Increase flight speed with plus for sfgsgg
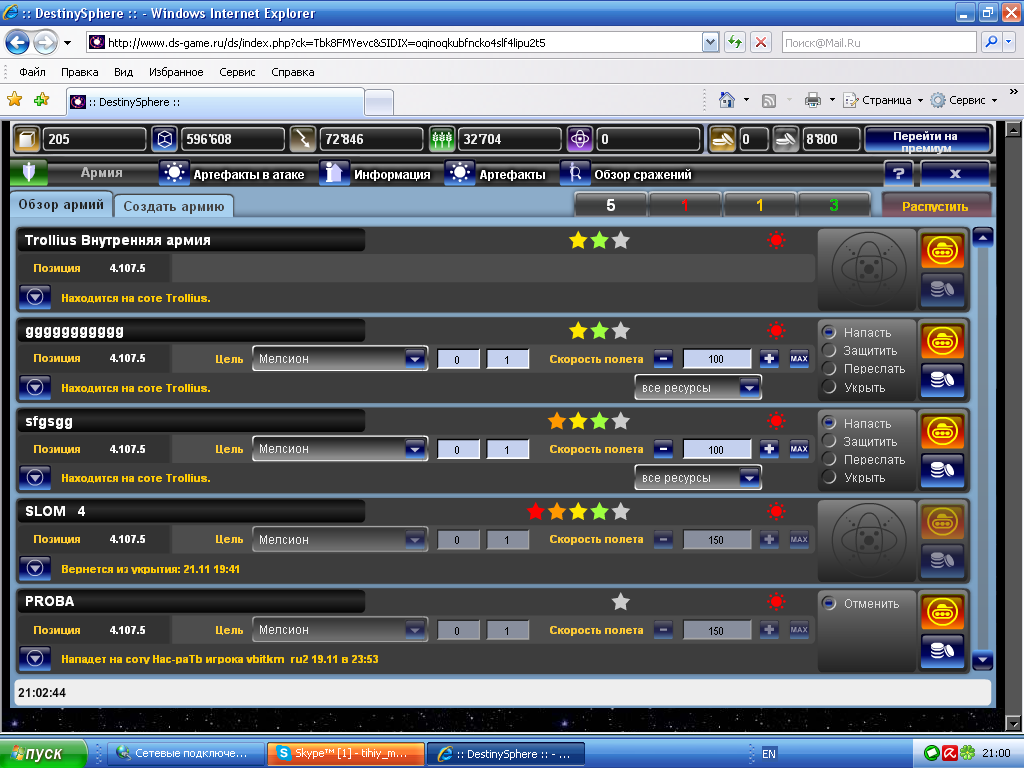Screen dimensions: 1024x768 click(x=768, y=449)
